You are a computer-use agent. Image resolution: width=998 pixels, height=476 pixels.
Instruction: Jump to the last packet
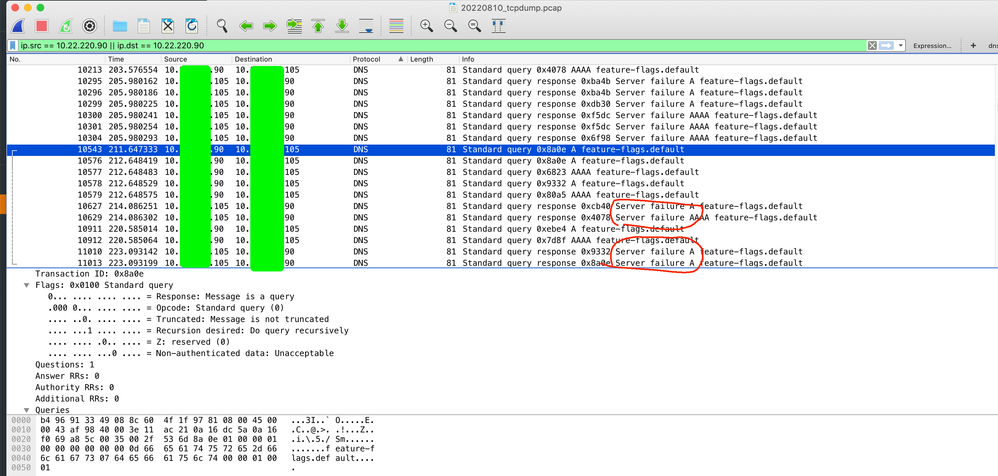[342, 26]
